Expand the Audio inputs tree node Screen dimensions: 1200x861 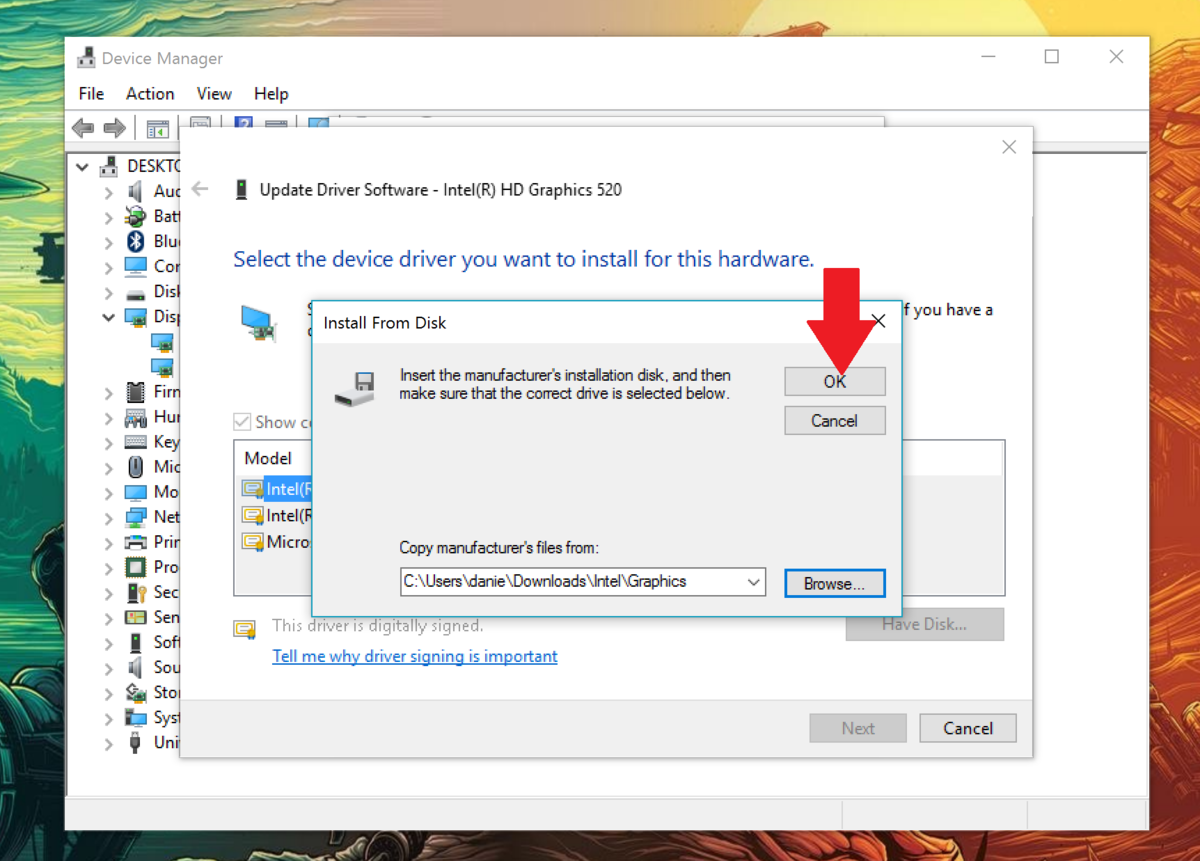109,191
